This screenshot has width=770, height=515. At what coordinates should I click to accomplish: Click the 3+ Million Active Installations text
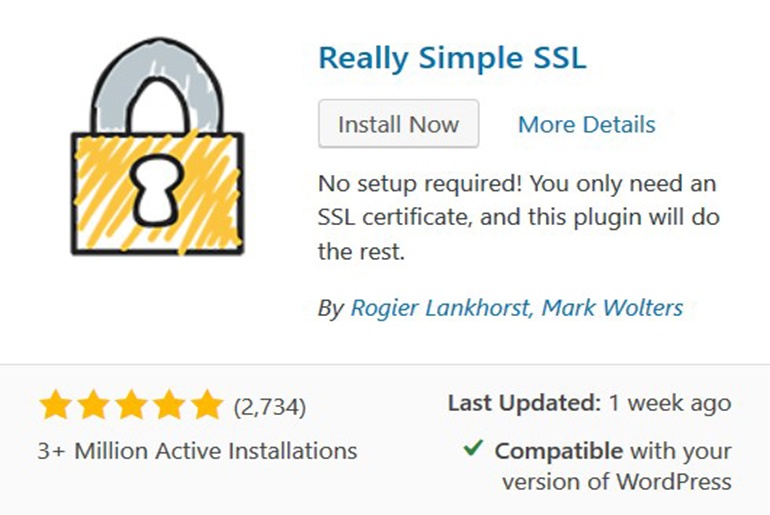197,451
